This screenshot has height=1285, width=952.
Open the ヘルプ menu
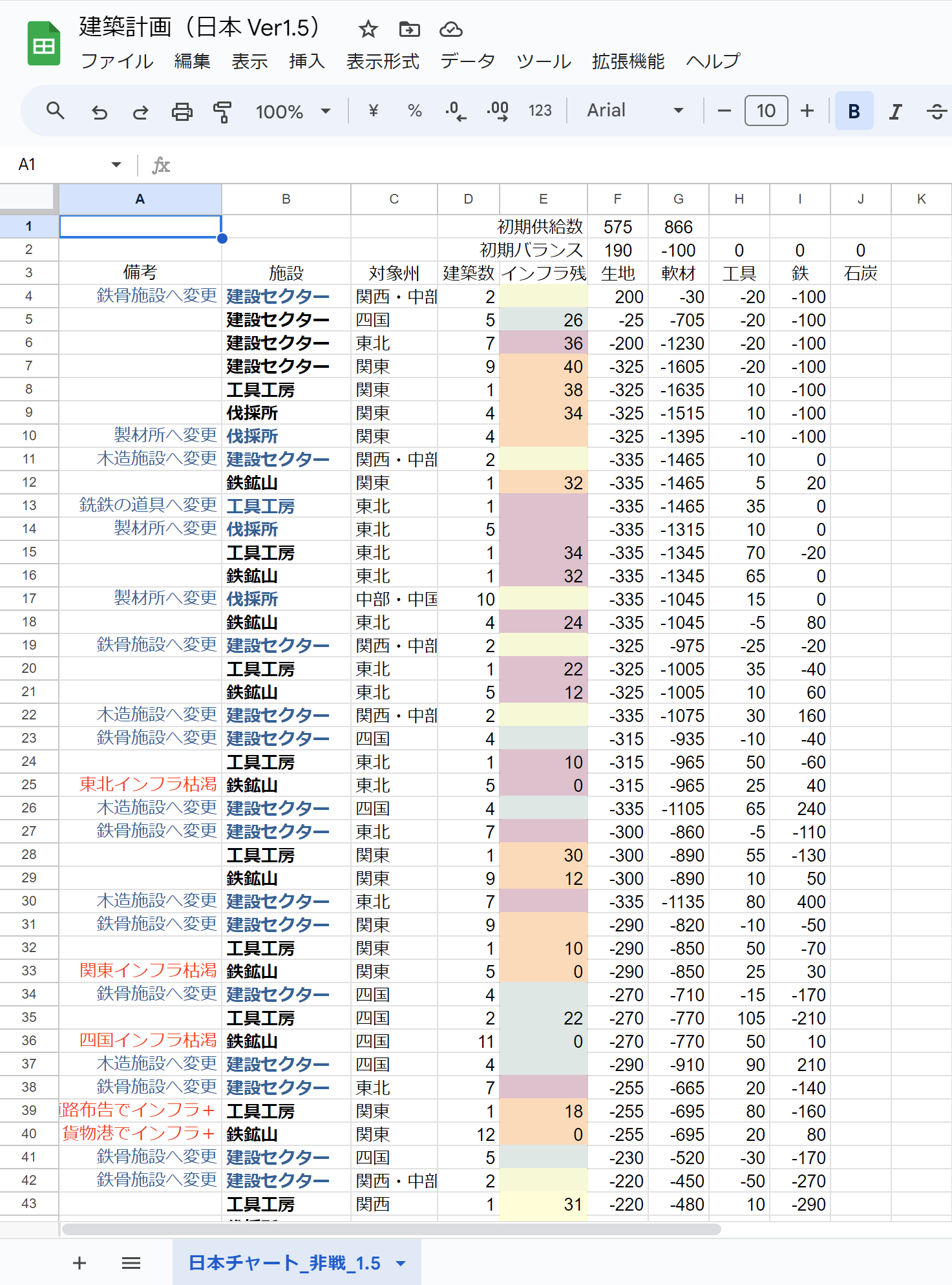coord(713,61)
